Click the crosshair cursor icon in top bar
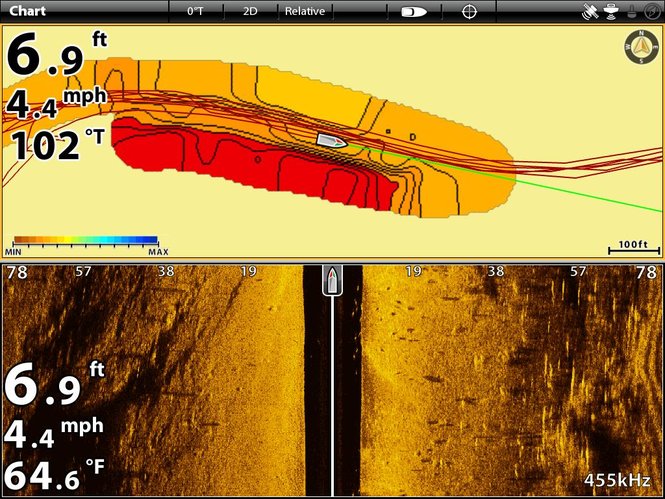The height and width of the screenshot is (499, 665). click(x=468, y=12)
